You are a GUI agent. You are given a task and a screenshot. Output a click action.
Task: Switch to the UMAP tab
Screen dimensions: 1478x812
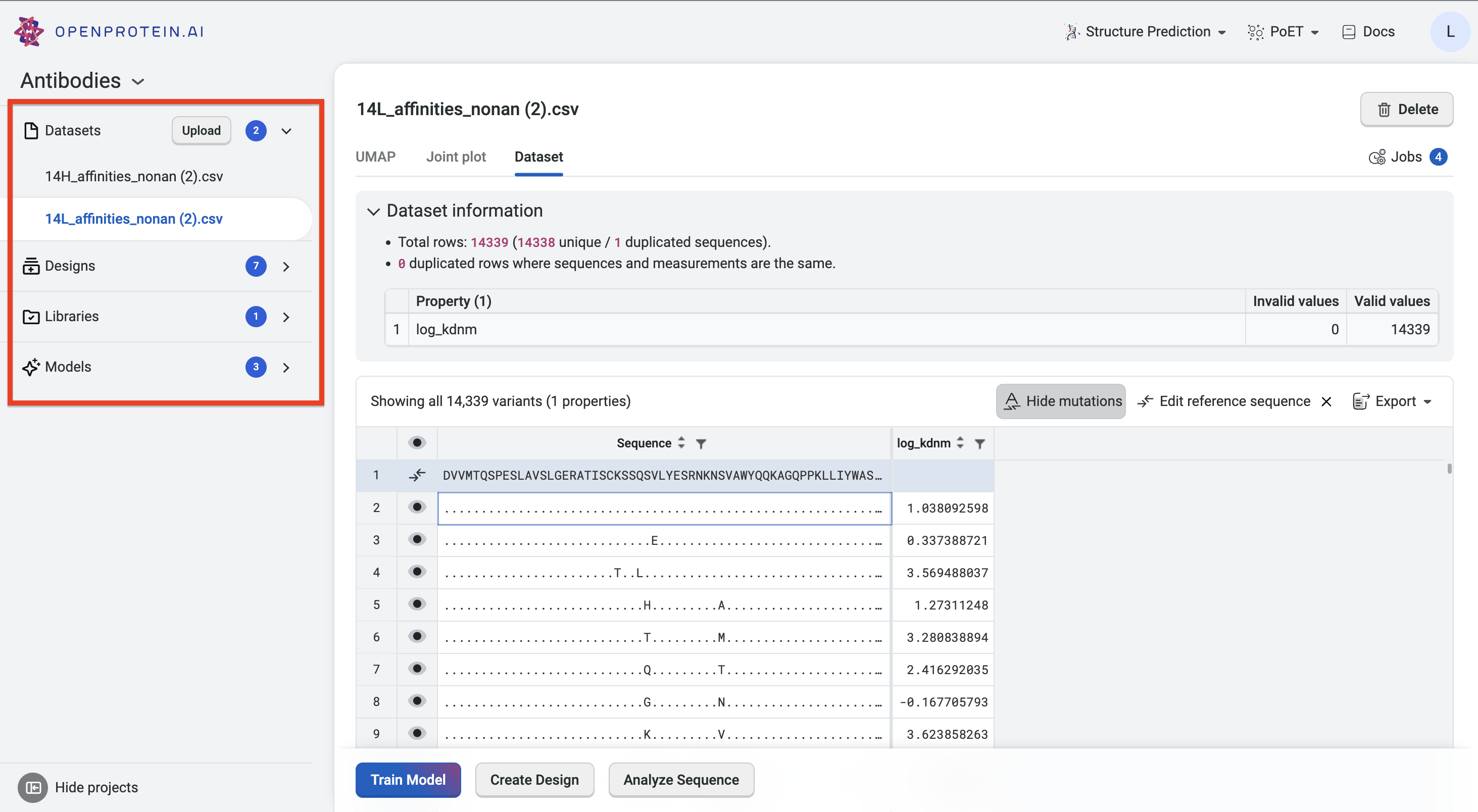[x=375, y=157]
